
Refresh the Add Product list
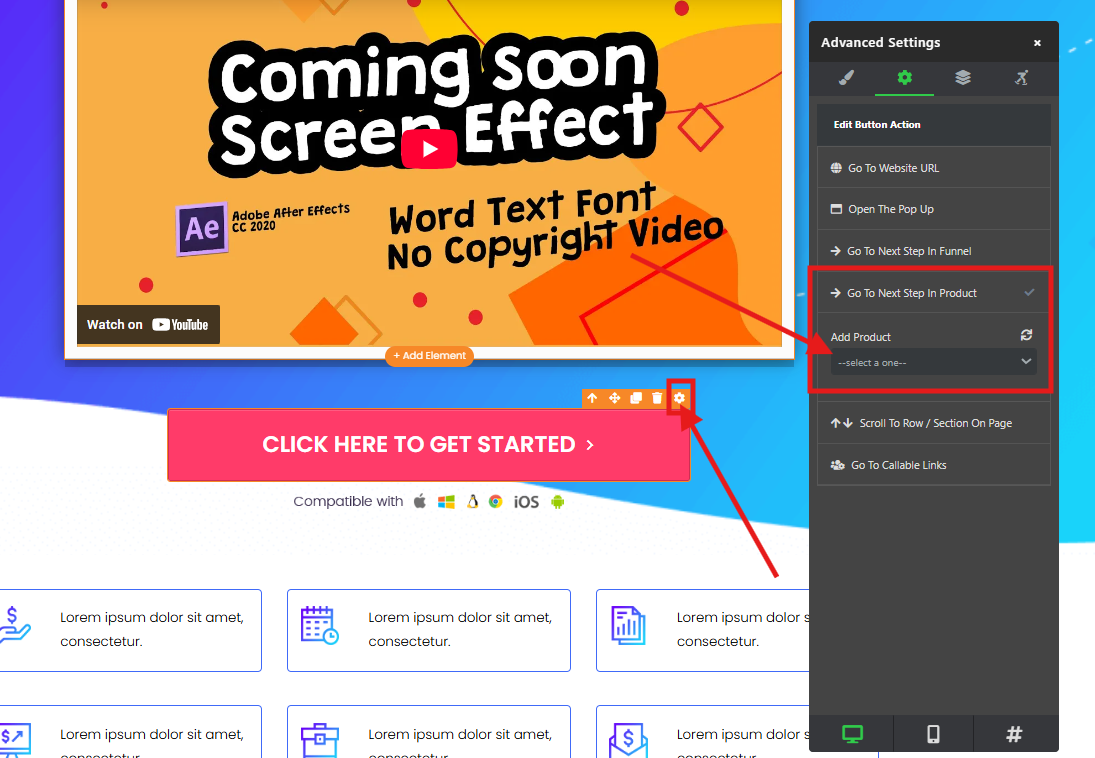coord(1026,335)
